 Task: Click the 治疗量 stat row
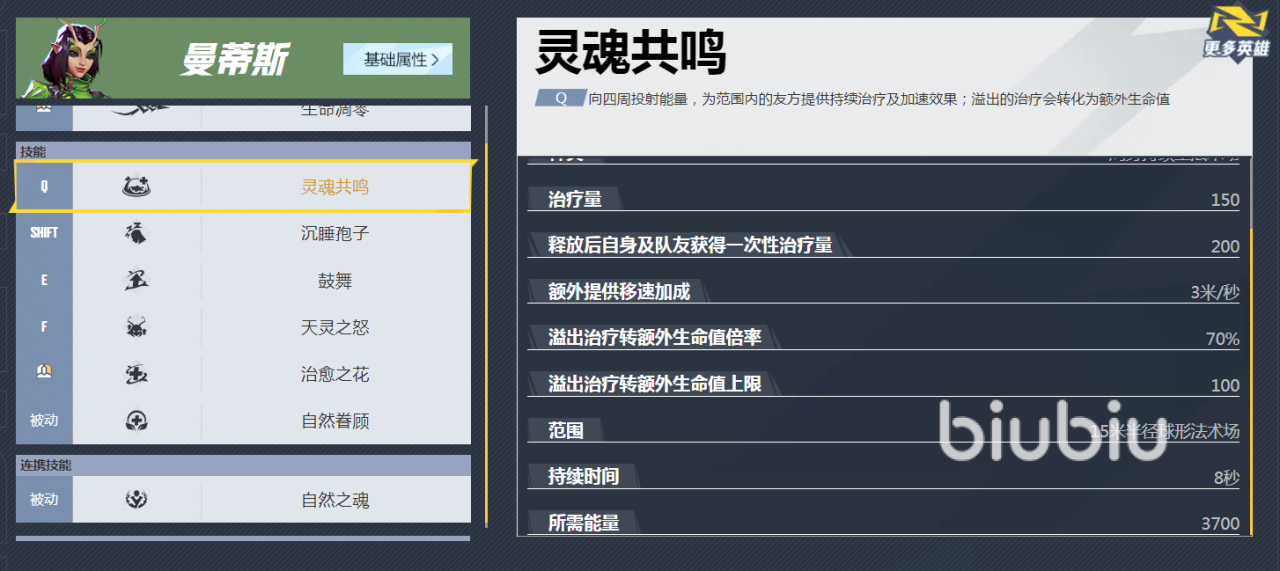tap(883, 199)
